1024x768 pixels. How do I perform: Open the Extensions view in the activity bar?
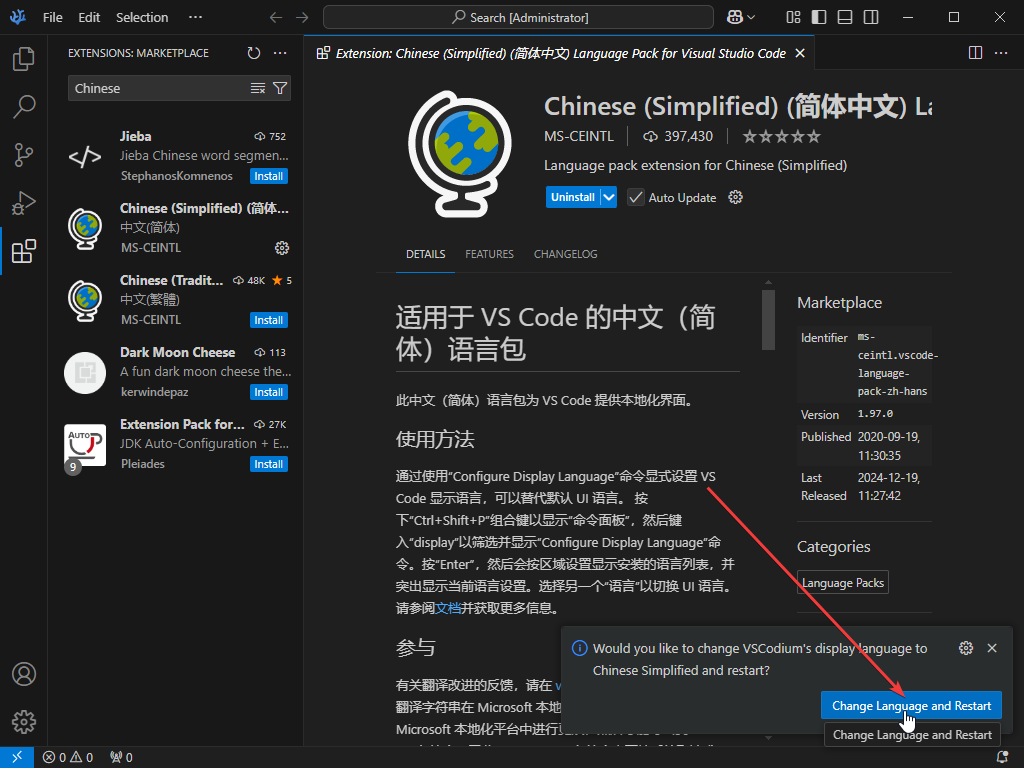22,251
